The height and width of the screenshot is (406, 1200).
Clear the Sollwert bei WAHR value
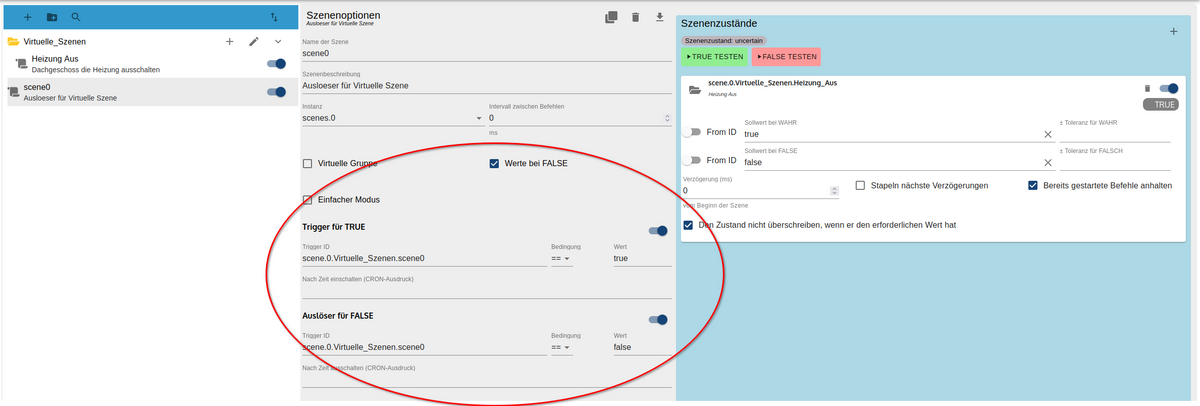point(1048,134)
